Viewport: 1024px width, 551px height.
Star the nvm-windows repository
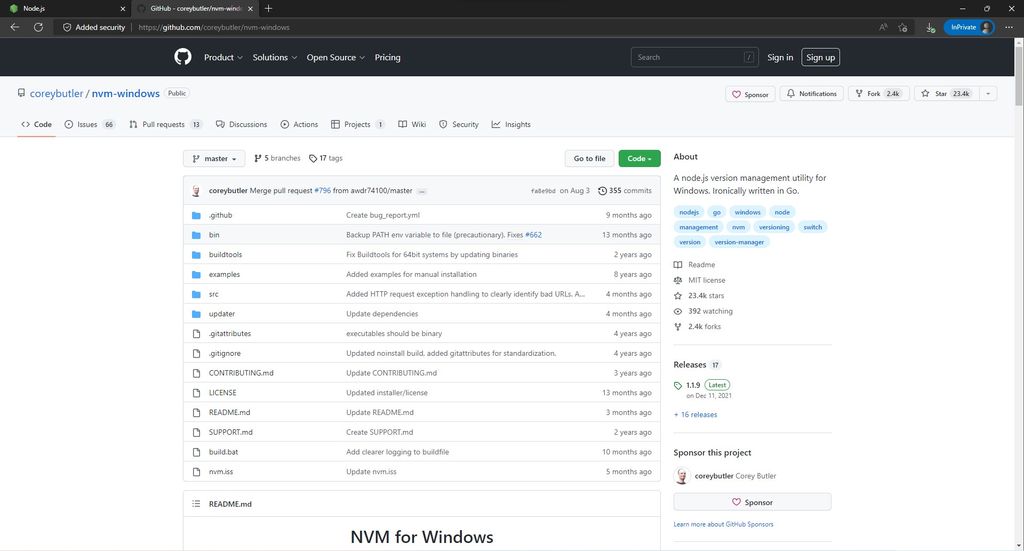(x=946, y=94)
